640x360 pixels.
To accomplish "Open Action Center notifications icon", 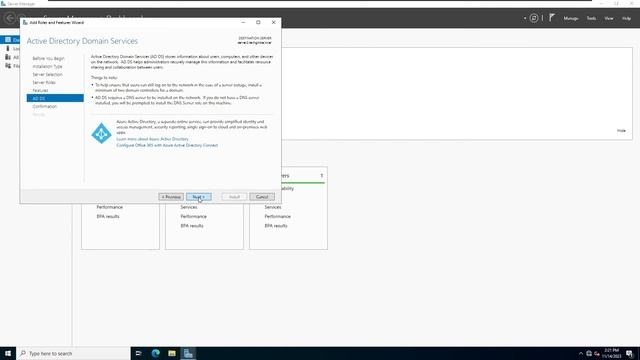I will pyautogui.click(x=629, y=353).
